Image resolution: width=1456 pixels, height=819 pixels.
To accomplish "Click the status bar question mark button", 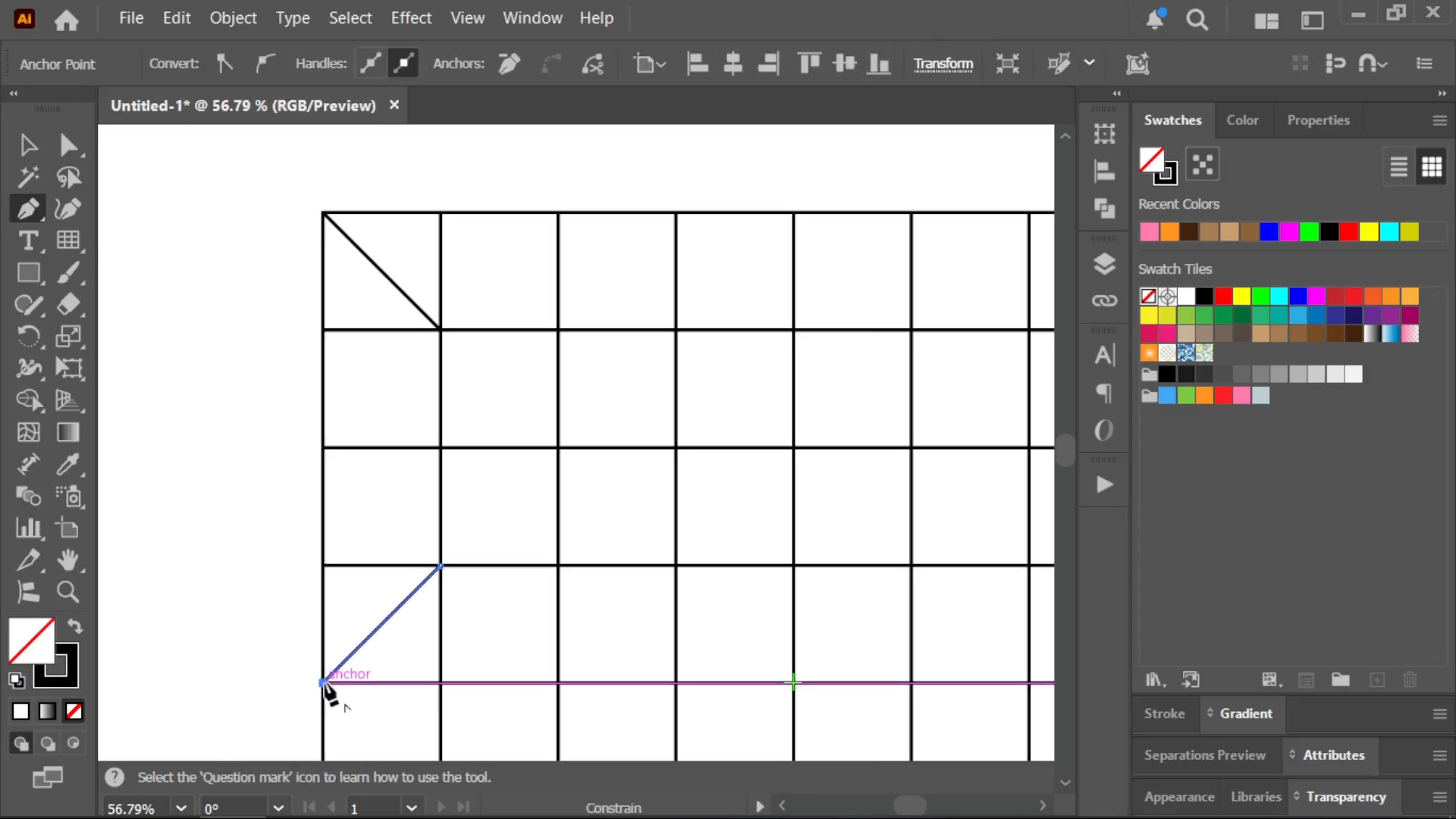I will point(115,777).
